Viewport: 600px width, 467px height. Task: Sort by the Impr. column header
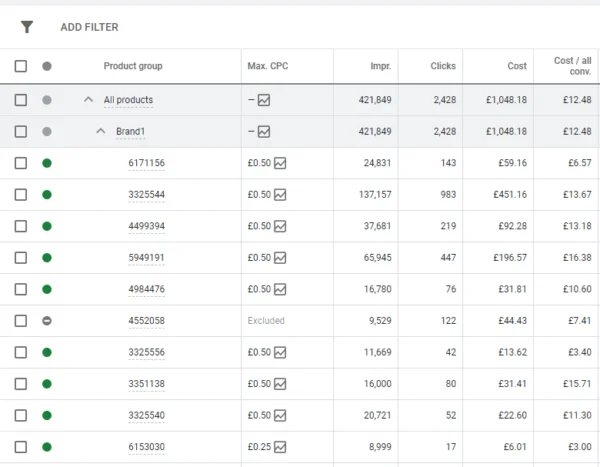379,67
